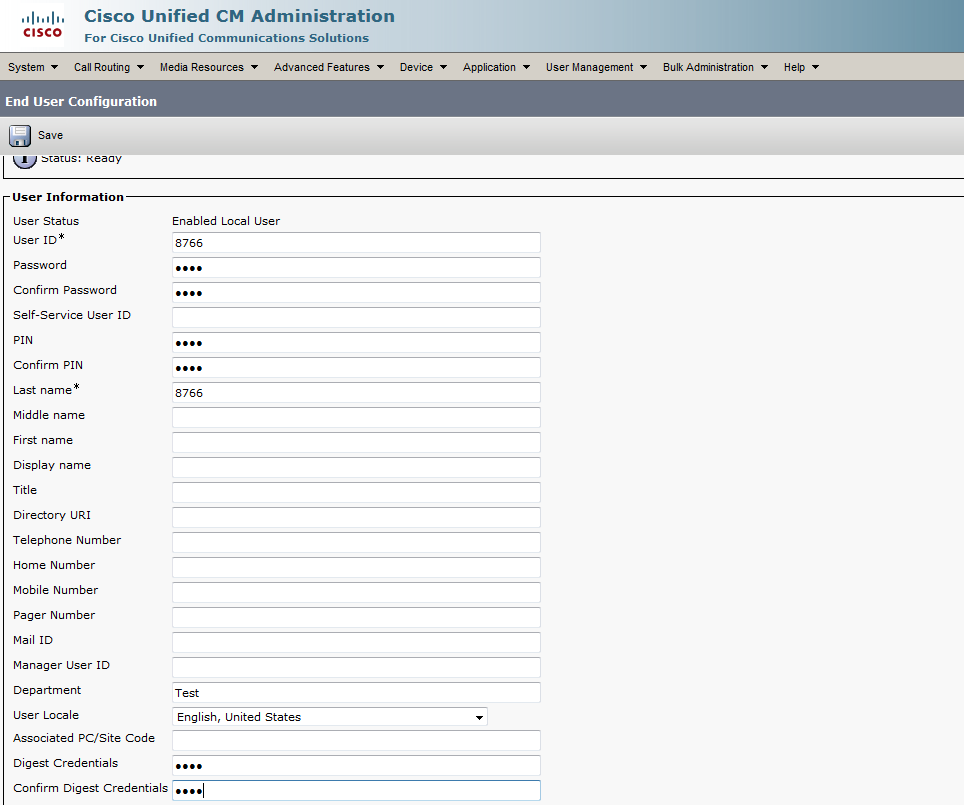Open the User Management menu
964x805 pixels.
point(596,67)
